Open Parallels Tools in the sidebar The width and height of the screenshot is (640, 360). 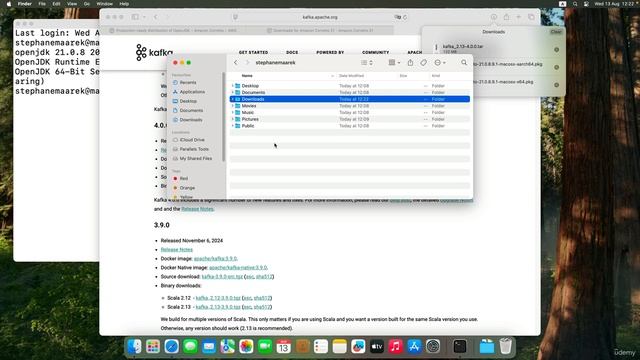tap(194, 149)
